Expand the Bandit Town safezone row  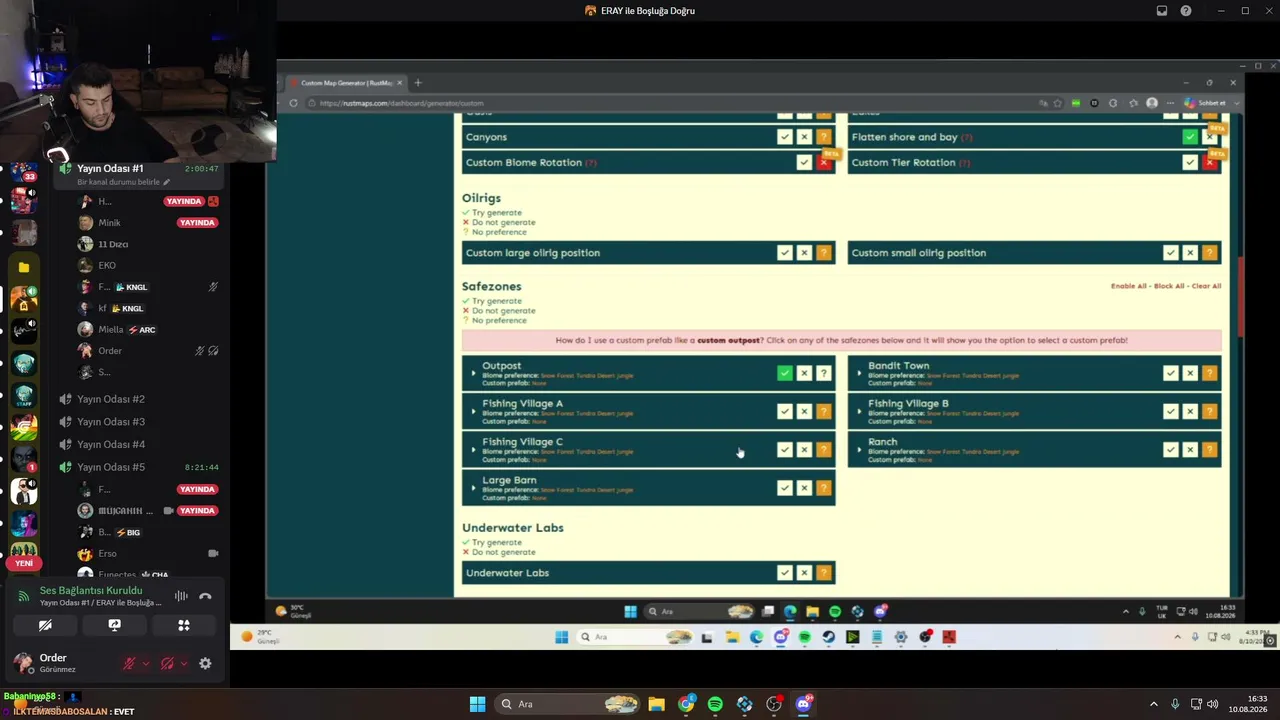coord(859,373)
